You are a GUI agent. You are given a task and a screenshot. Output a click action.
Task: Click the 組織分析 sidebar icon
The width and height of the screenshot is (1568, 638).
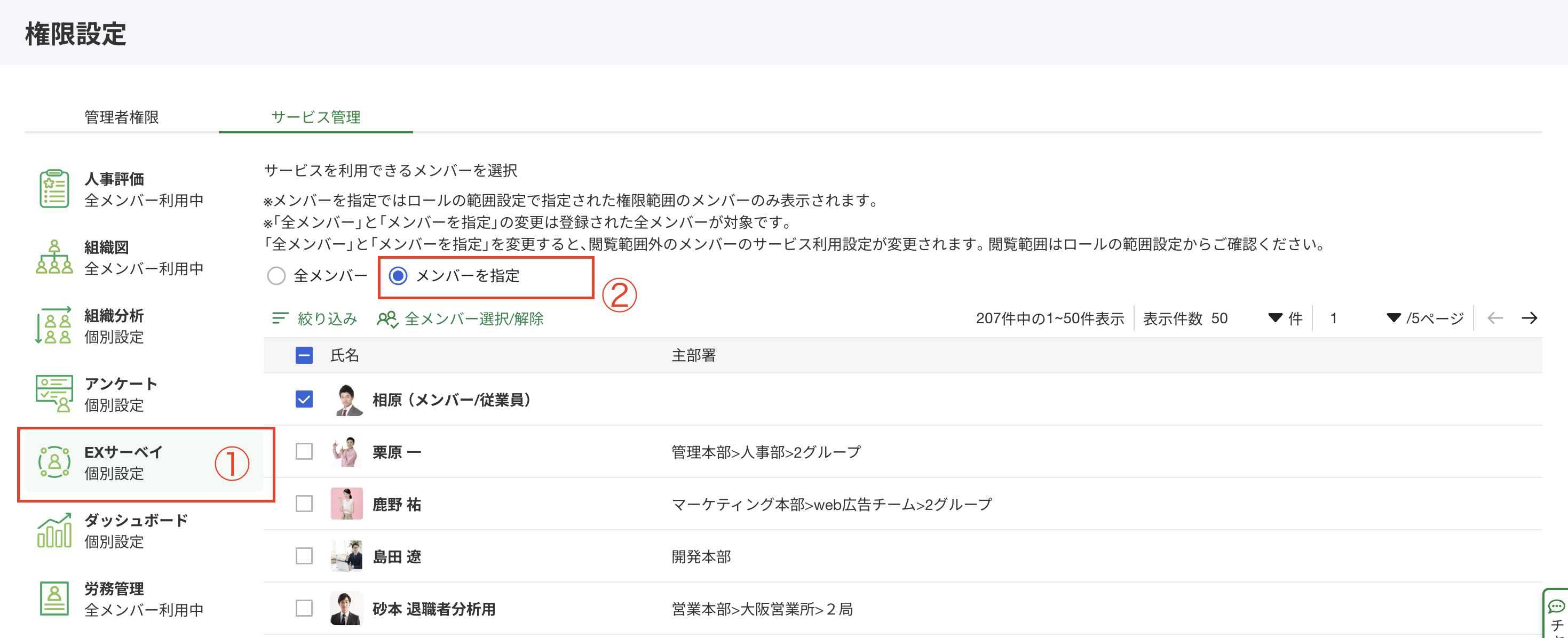tap(53, 325)
